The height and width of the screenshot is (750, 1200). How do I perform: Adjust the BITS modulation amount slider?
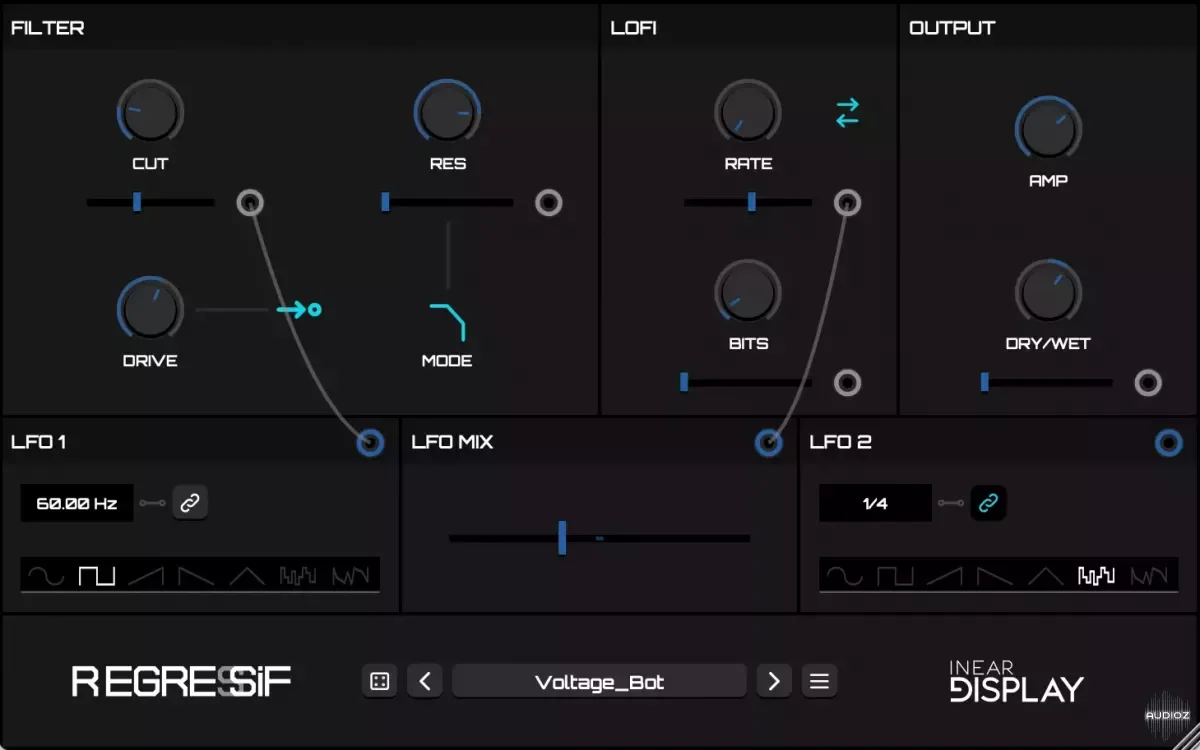746,382
